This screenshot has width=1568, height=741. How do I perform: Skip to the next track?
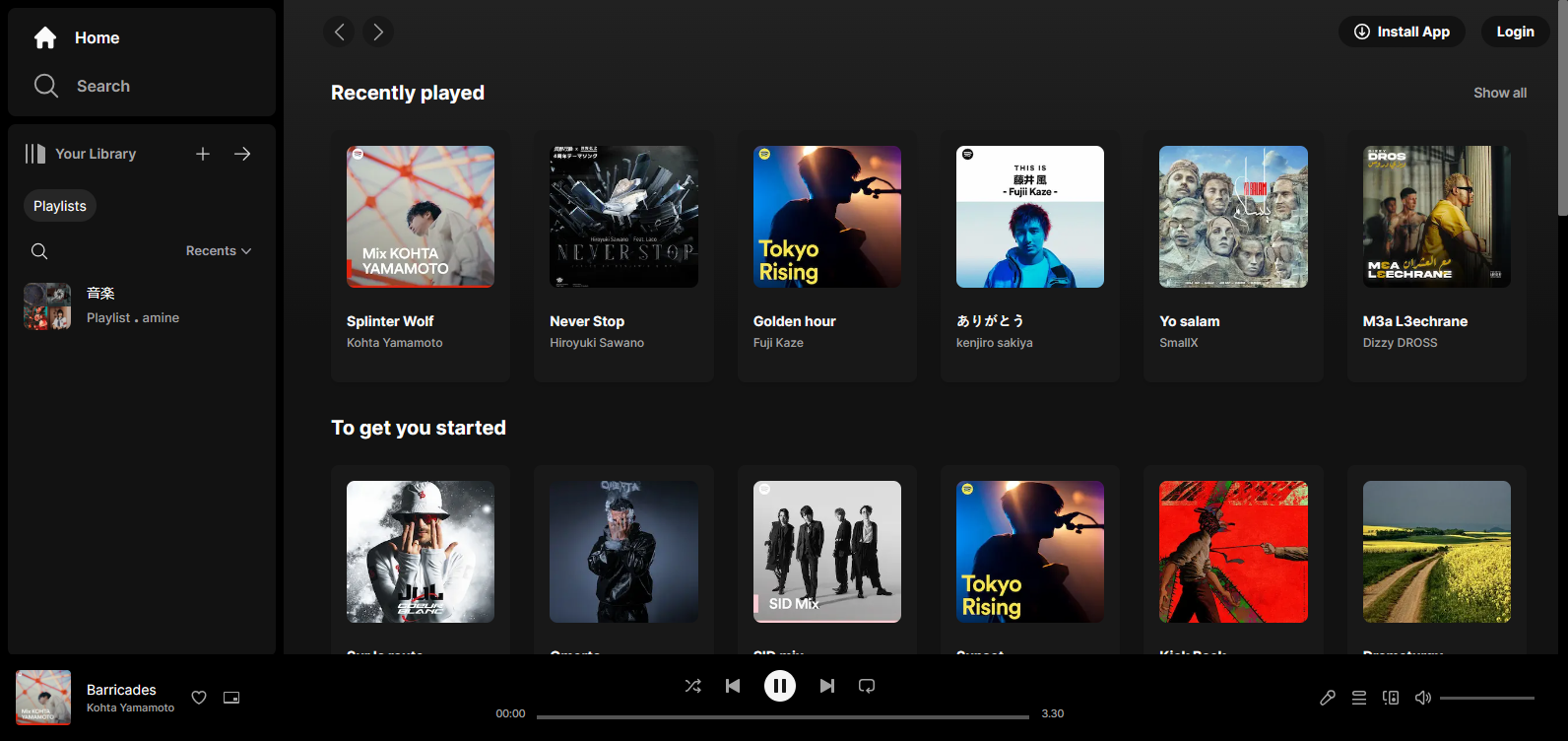pos(827,686)
